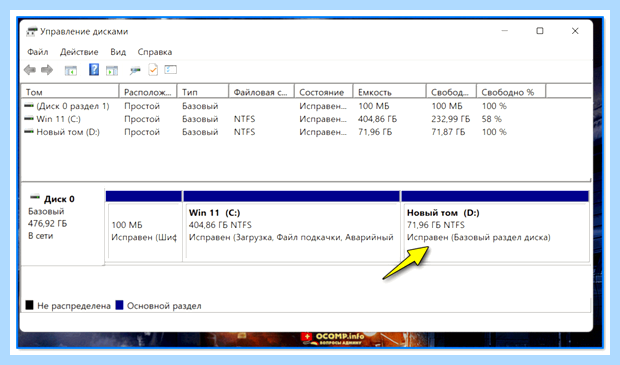This screenshot has width=620, height=365.
Task: Click the 58 % free percentage cell
Action: pos(491,119)
